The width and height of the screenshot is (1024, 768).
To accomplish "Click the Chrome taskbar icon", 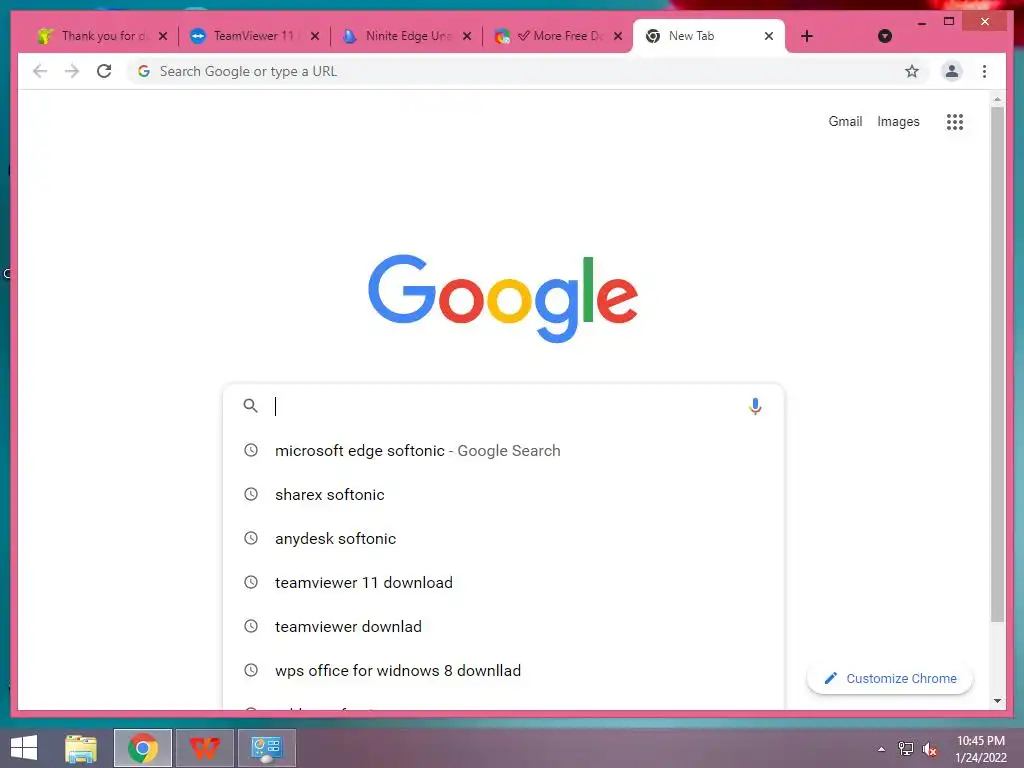I will point(142,748).
